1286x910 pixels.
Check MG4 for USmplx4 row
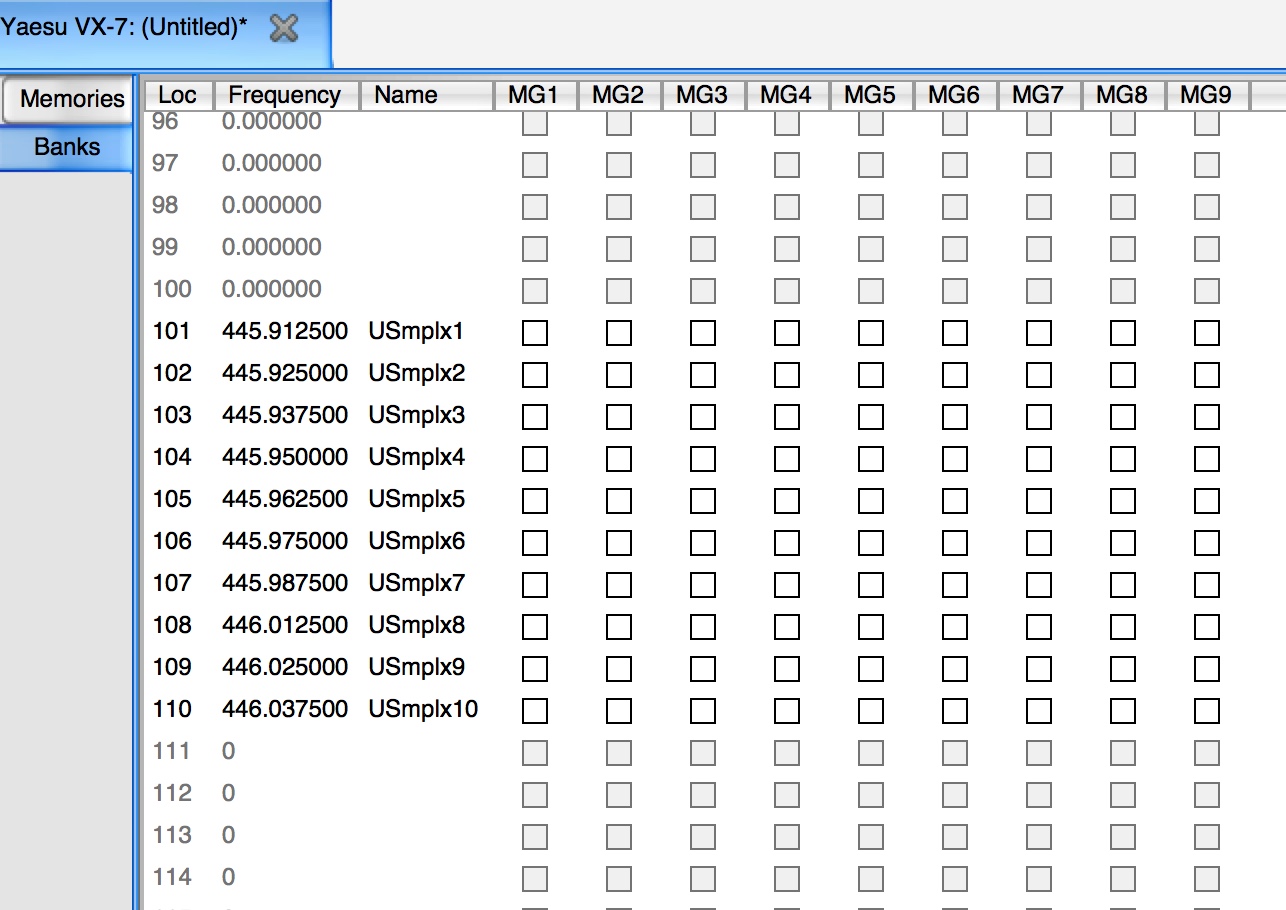pos(787,458)
